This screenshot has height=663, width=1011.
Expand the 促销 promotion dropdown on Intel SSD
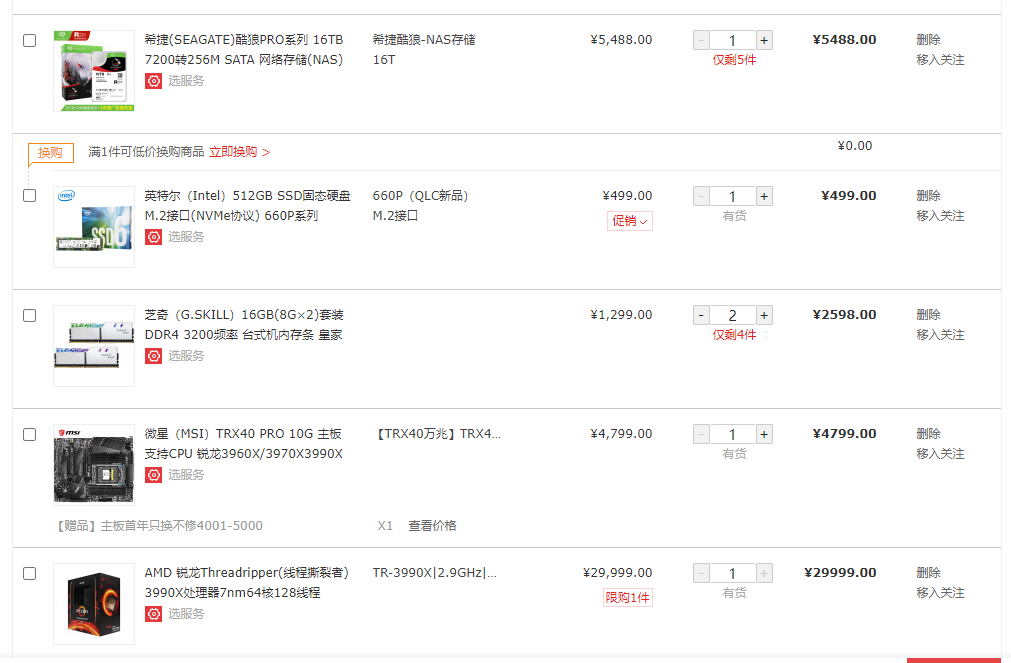click(x=629, y=221)
